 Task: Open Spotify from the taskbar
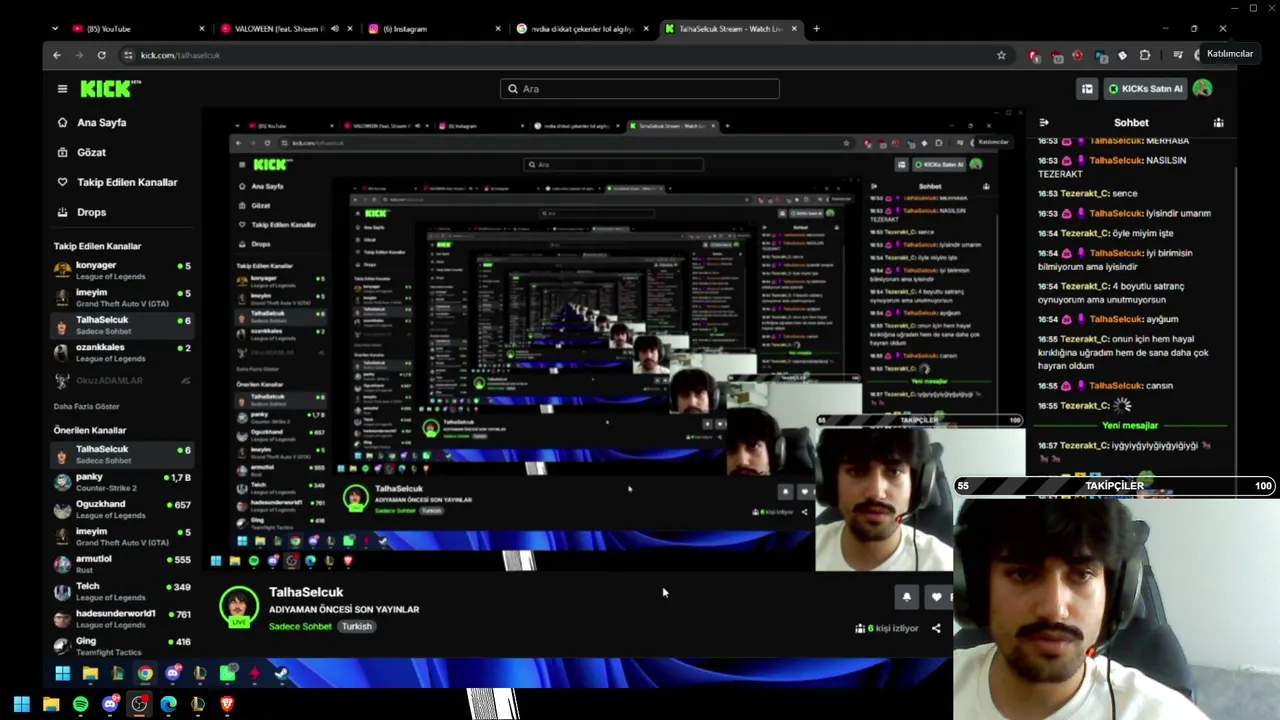pos(80,705)
